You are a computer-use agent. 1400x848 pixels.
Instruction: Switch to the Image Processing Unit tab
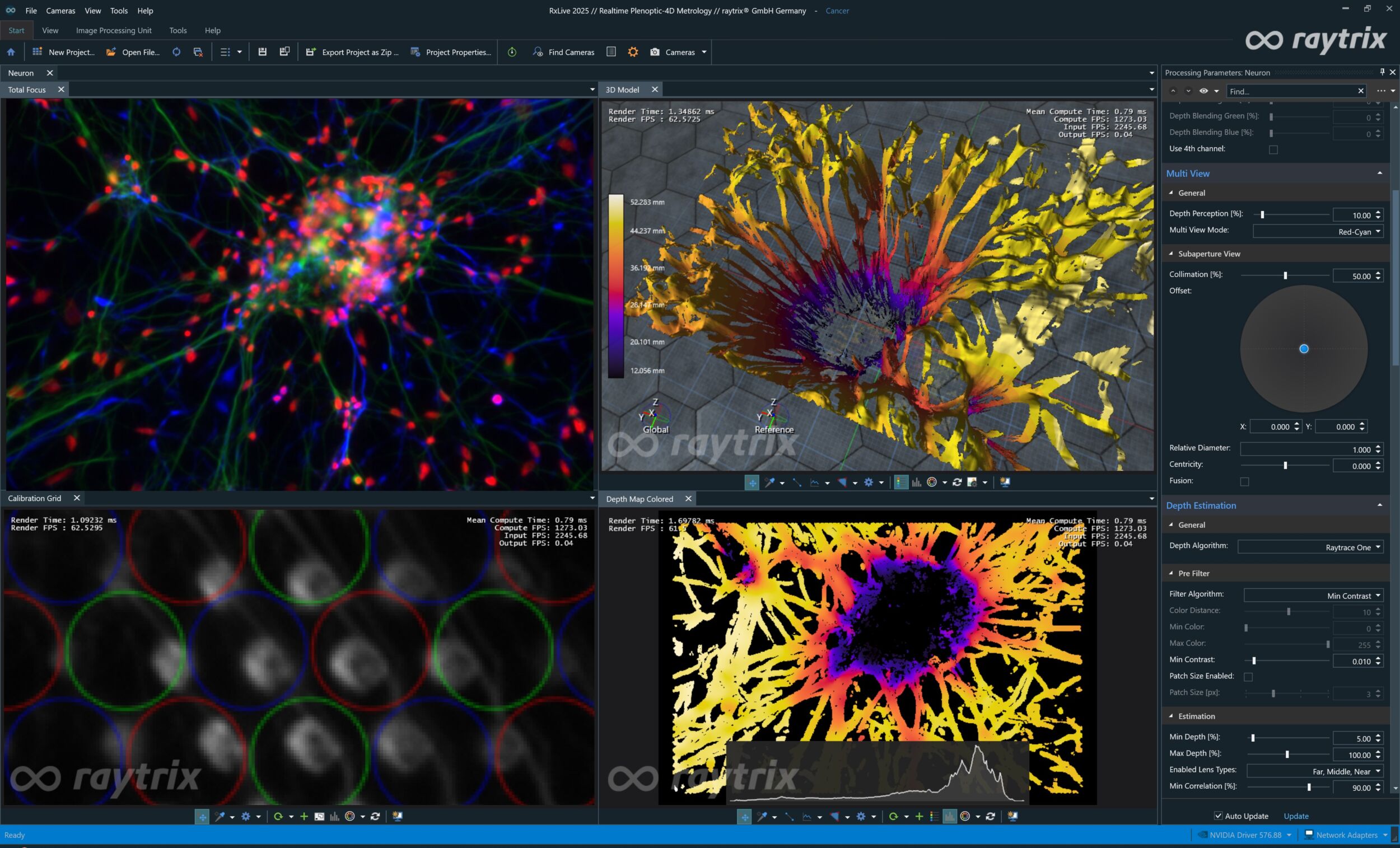click(x=114, y=30)
